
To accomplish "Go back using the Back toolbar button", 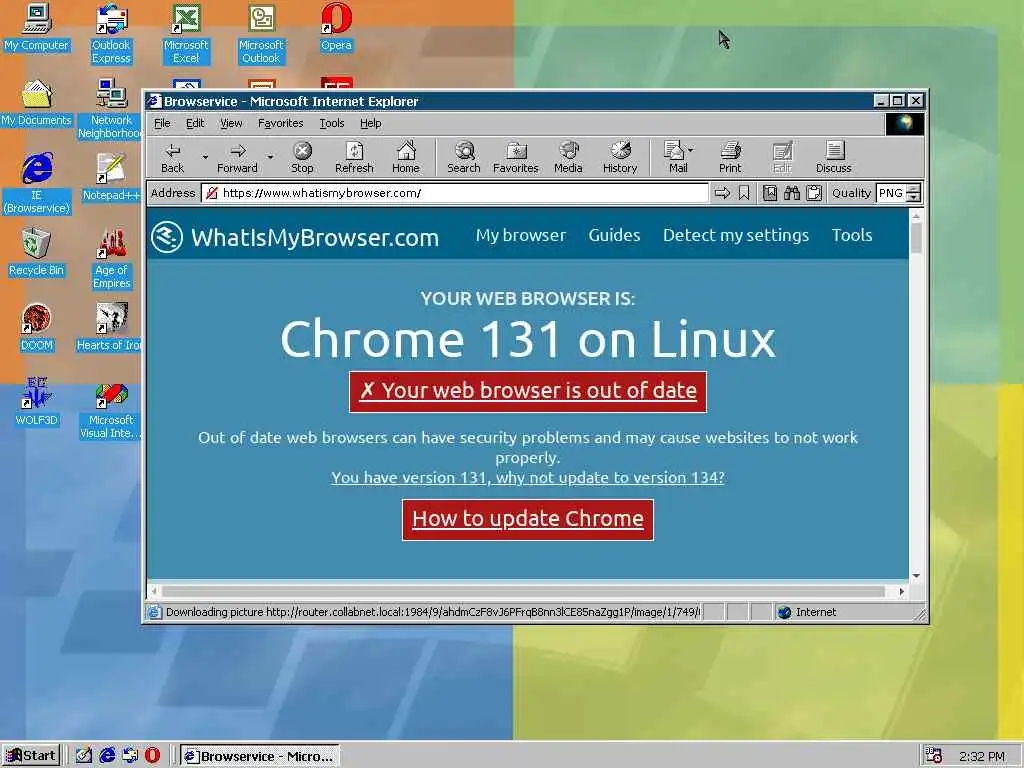I will point(172,157).
